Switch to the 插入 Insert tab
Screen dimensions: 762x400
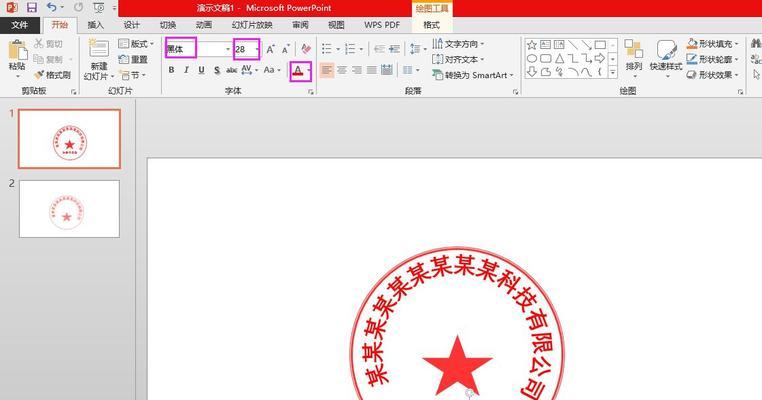(x=95, y=25)
